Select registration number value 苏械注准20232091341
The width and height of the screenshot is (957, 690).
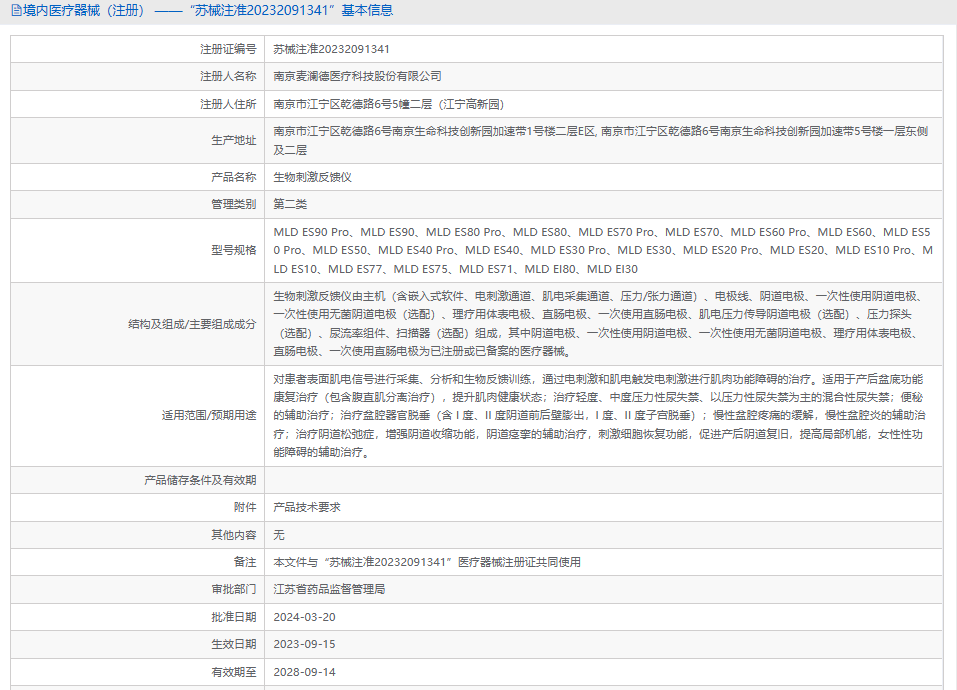point(331,49)
